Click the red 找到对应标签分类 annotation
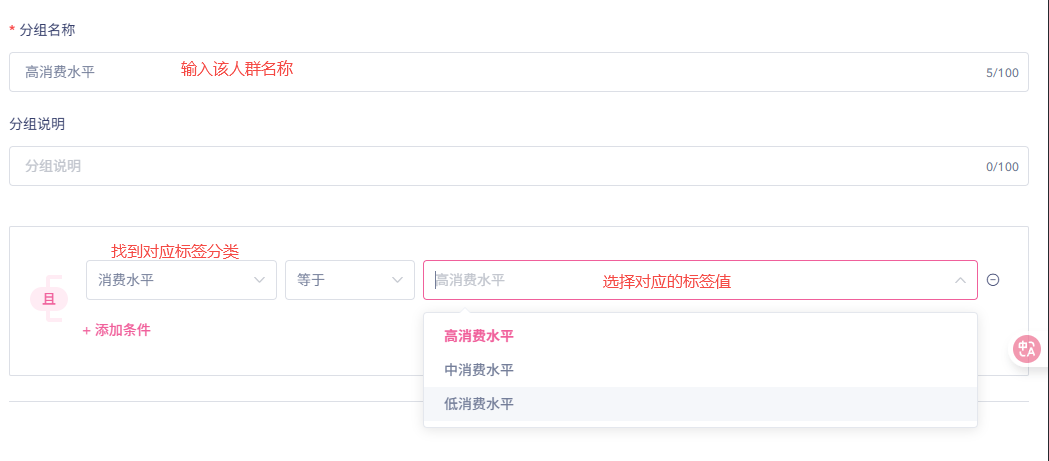Viewport: 1049px width, 461px height. 175,251
